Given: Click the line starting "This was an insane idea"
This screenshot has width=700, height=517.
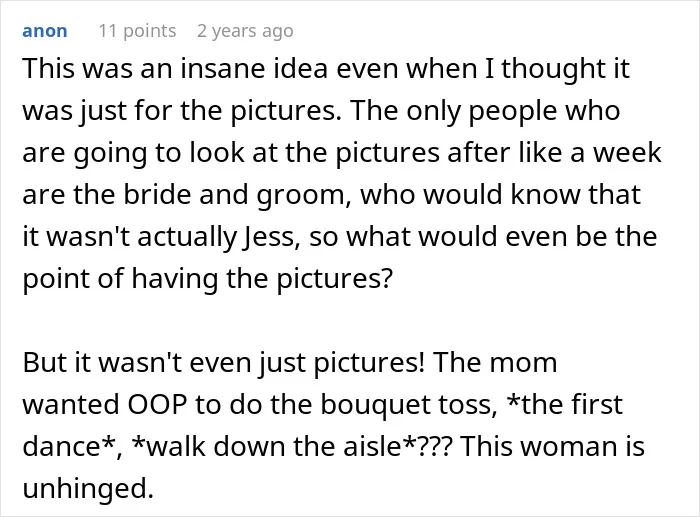Looking at the screenshot, I should tap(326, 69).
